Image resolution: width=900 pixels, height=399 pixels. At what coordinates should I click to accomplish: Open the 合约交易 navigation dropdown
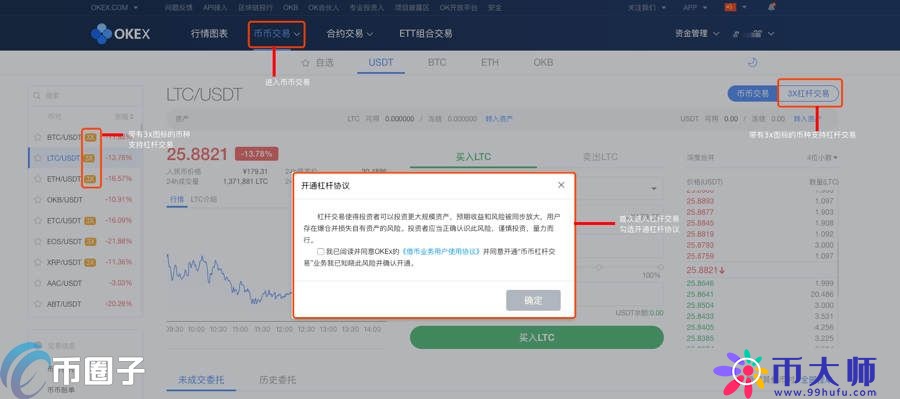350,34
